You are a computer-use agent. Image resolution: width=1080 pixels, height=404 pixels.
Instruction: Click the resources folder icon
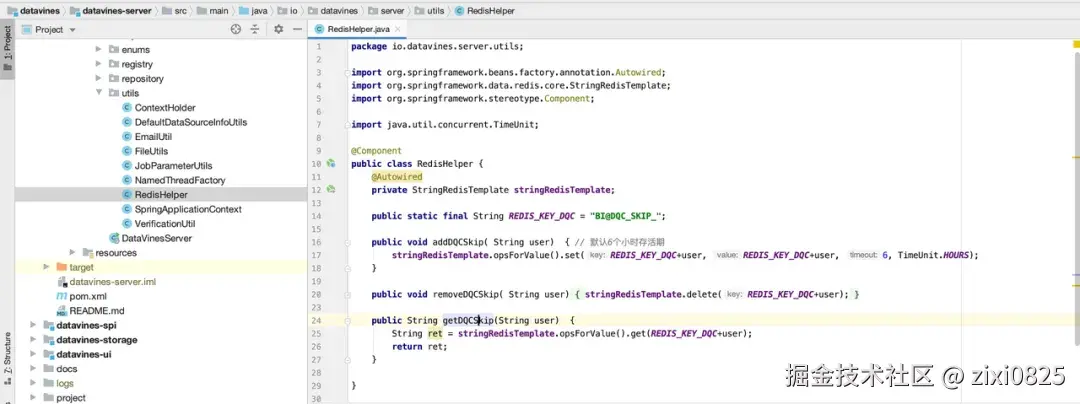[x=87, y=253]
